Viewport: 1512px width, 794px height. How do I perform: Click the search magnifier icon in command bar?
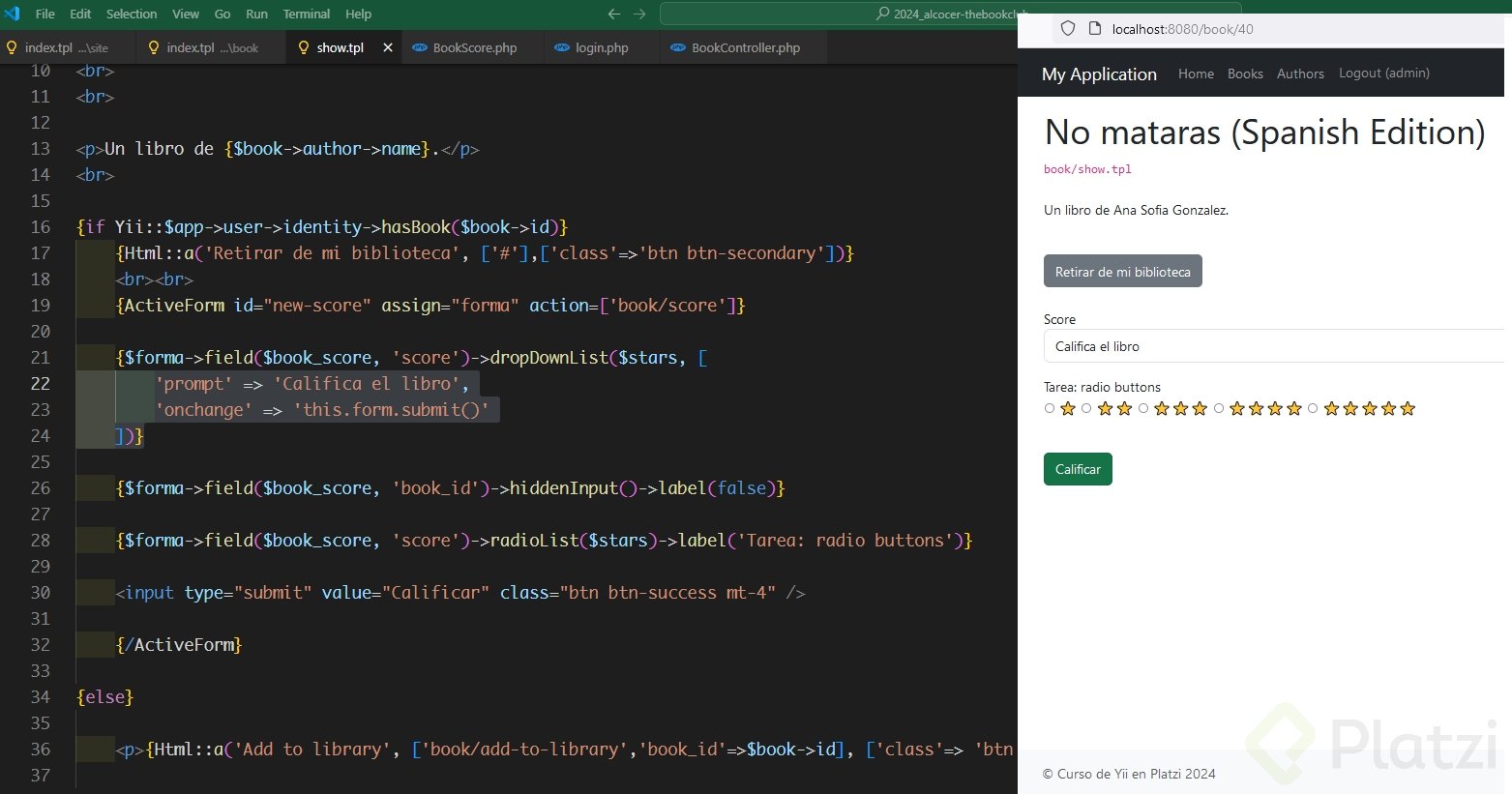click(x=882, y=14)
